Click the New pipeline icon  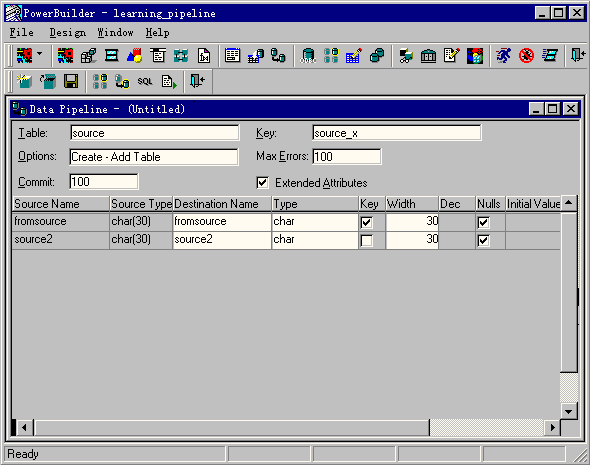(24, 81)
